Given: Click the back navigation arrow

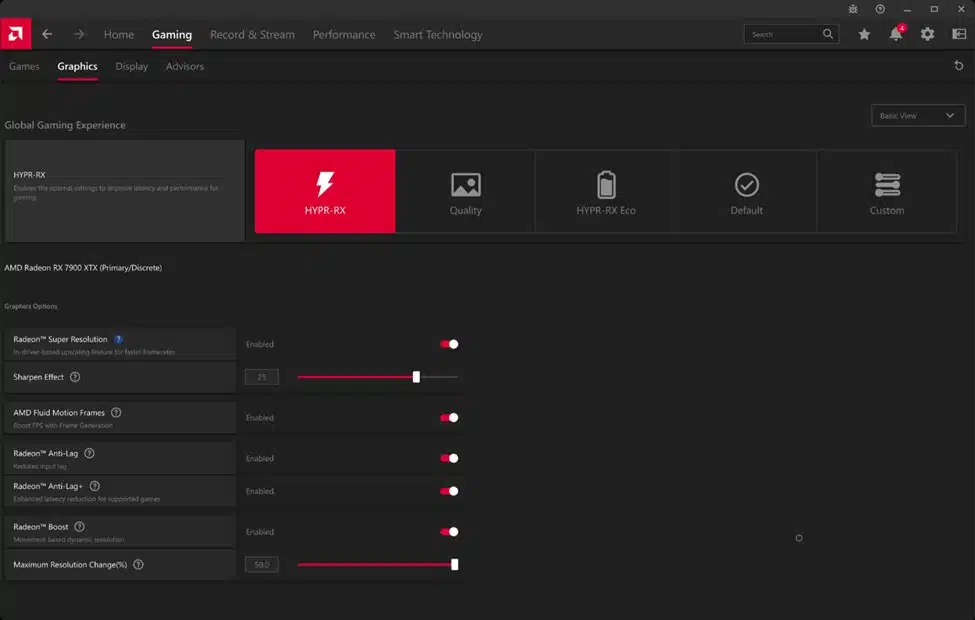Looking at the screenshot, I should point(46,33).
